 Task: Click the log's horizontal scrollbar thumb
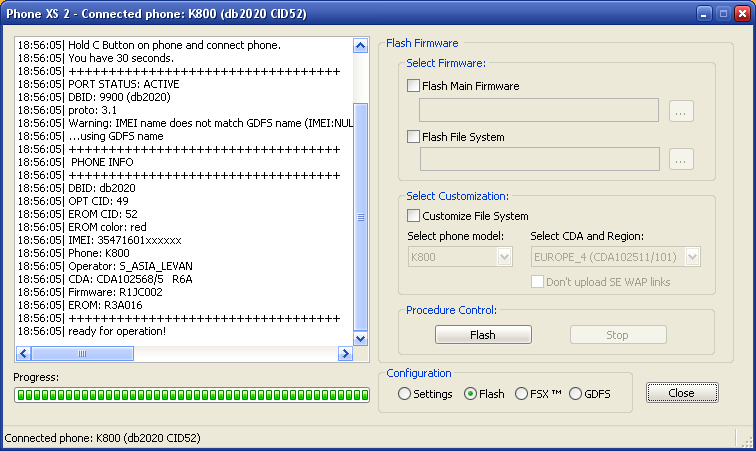pos(82,353)
